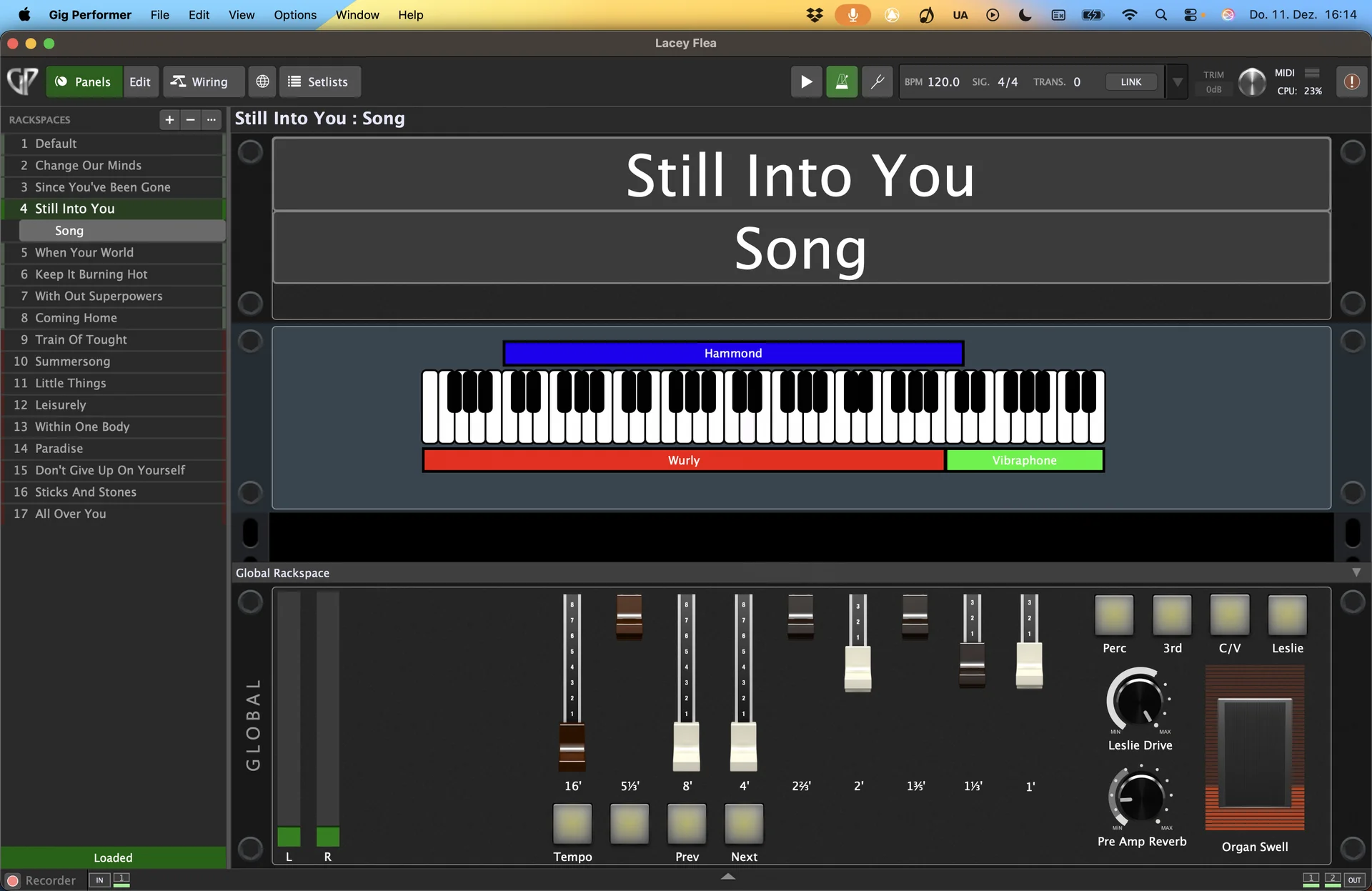Click the MIDI activity indicator

point(1312,73)
